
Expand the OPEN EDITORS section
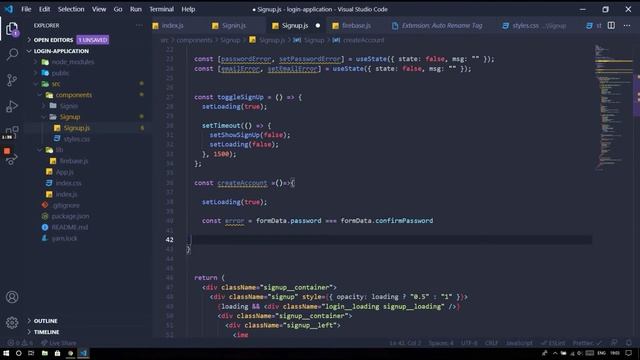pos(53,40)
